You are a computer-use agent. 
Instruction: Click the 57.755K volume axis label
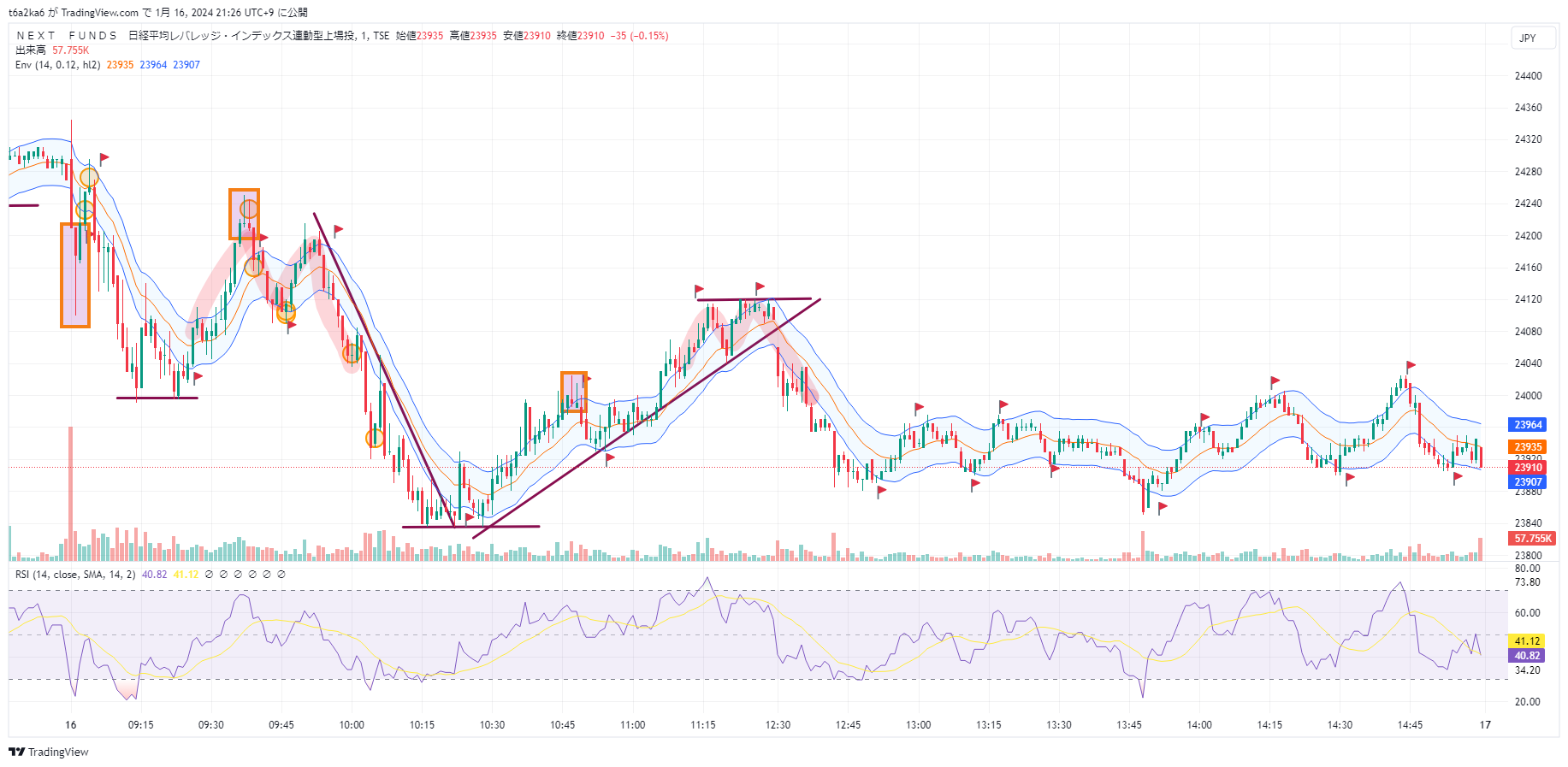[x=1532, y=539]
